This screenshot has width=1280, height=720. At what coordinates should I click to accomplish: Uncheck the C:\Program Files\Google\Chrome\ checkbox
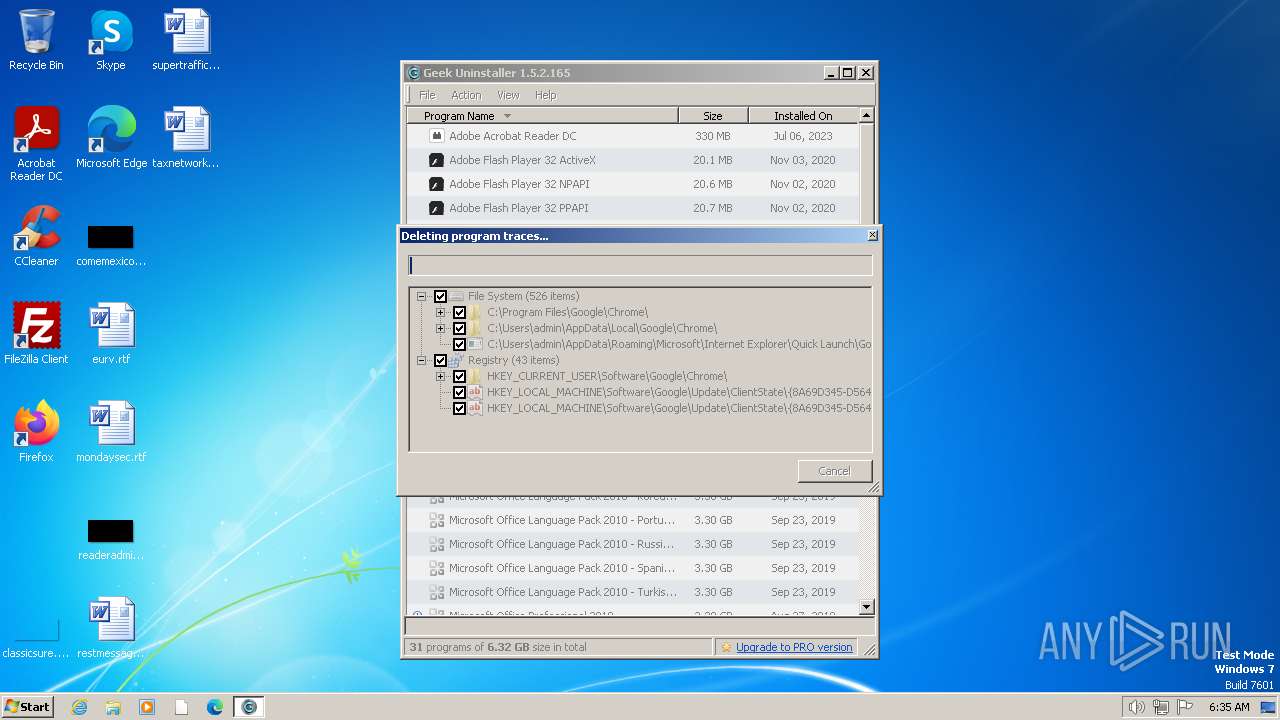click(459, 312)
